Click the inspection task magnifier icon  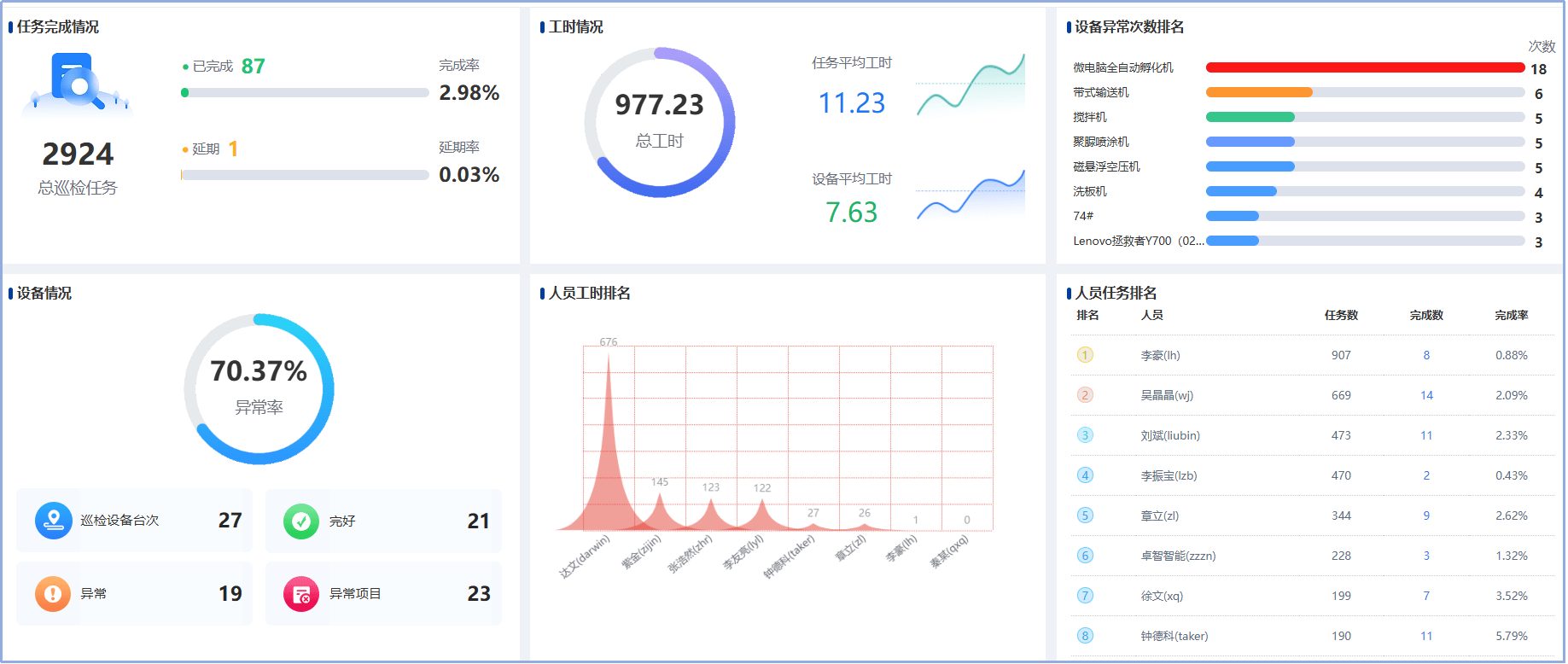pos(78,82)
